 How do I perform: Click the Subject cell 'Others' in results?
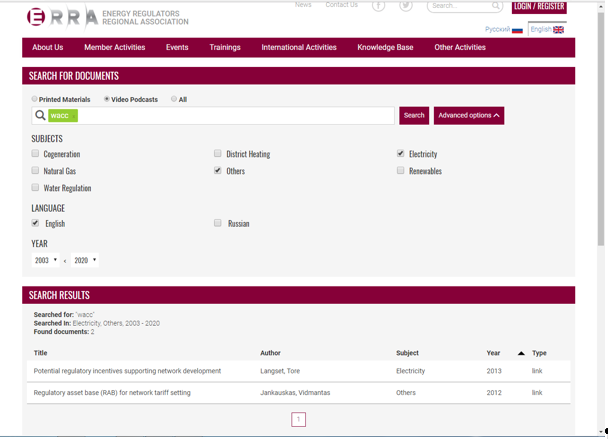(x=406, y=393)
